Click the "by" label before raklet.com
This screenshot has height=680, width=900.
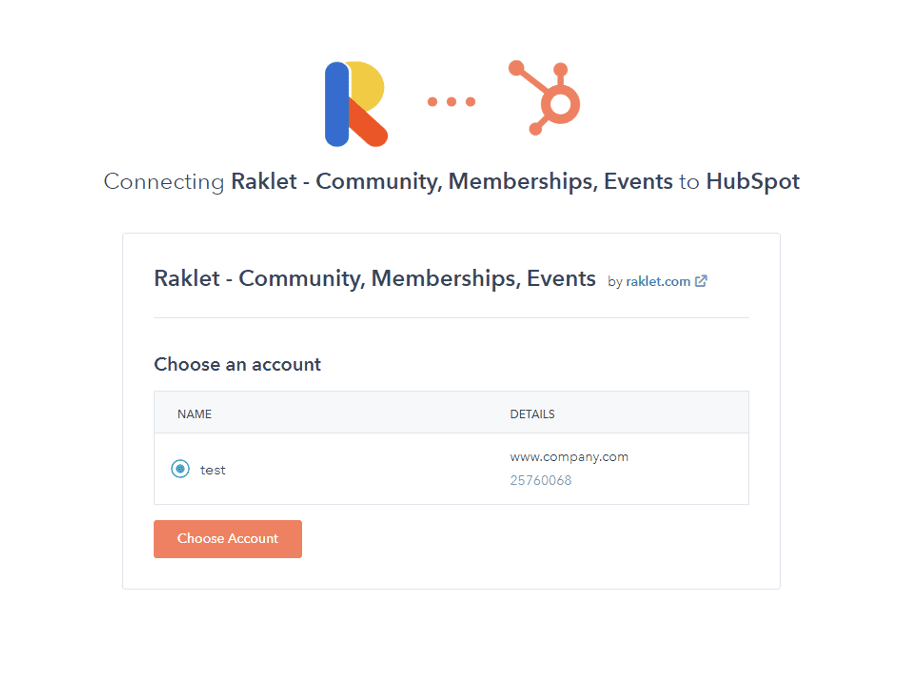click(615, 282)
